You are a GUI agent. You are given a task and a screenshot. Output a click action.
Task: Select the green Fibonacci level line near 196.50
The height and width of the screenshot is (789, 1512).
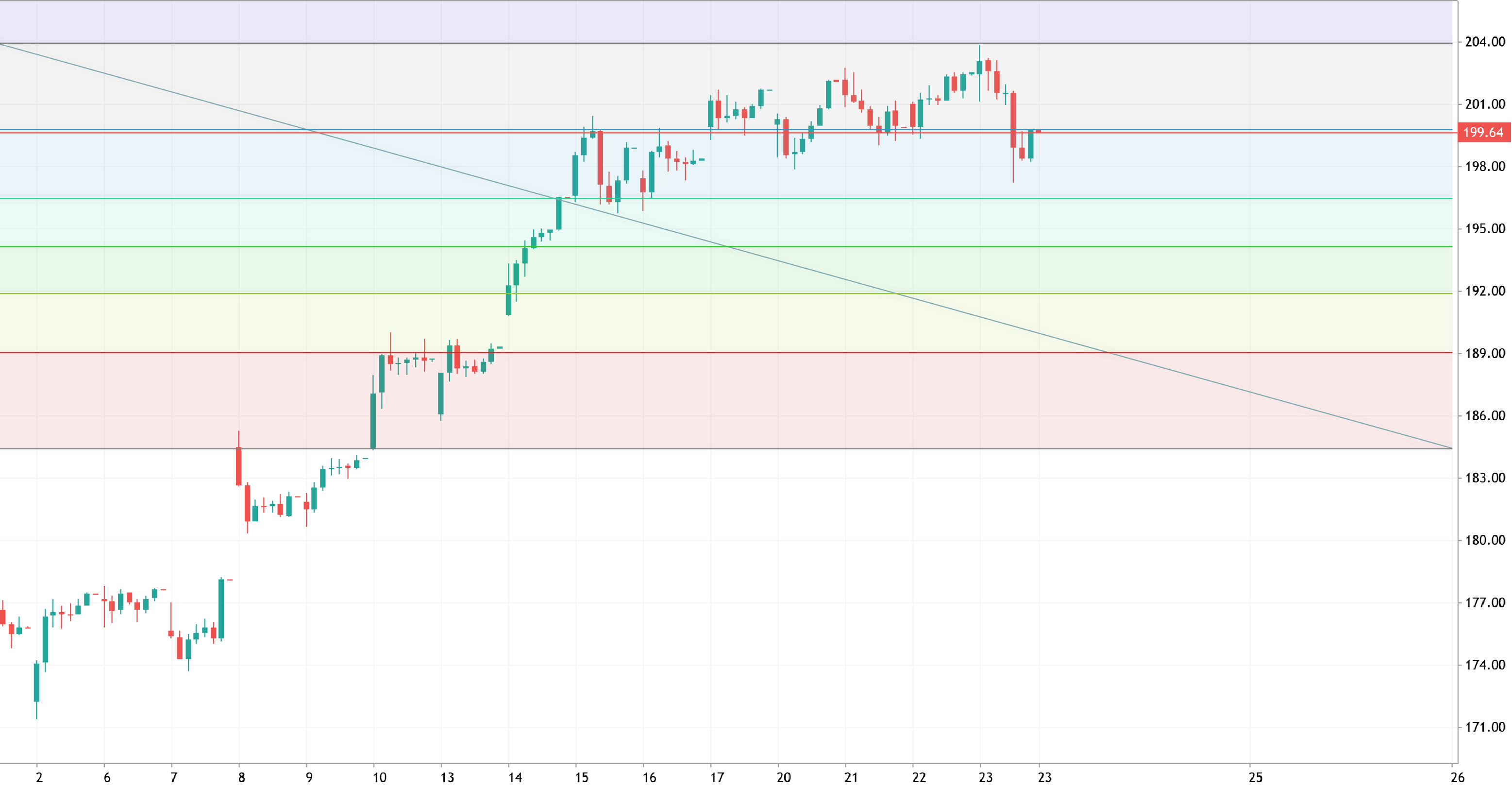[726, 199]
